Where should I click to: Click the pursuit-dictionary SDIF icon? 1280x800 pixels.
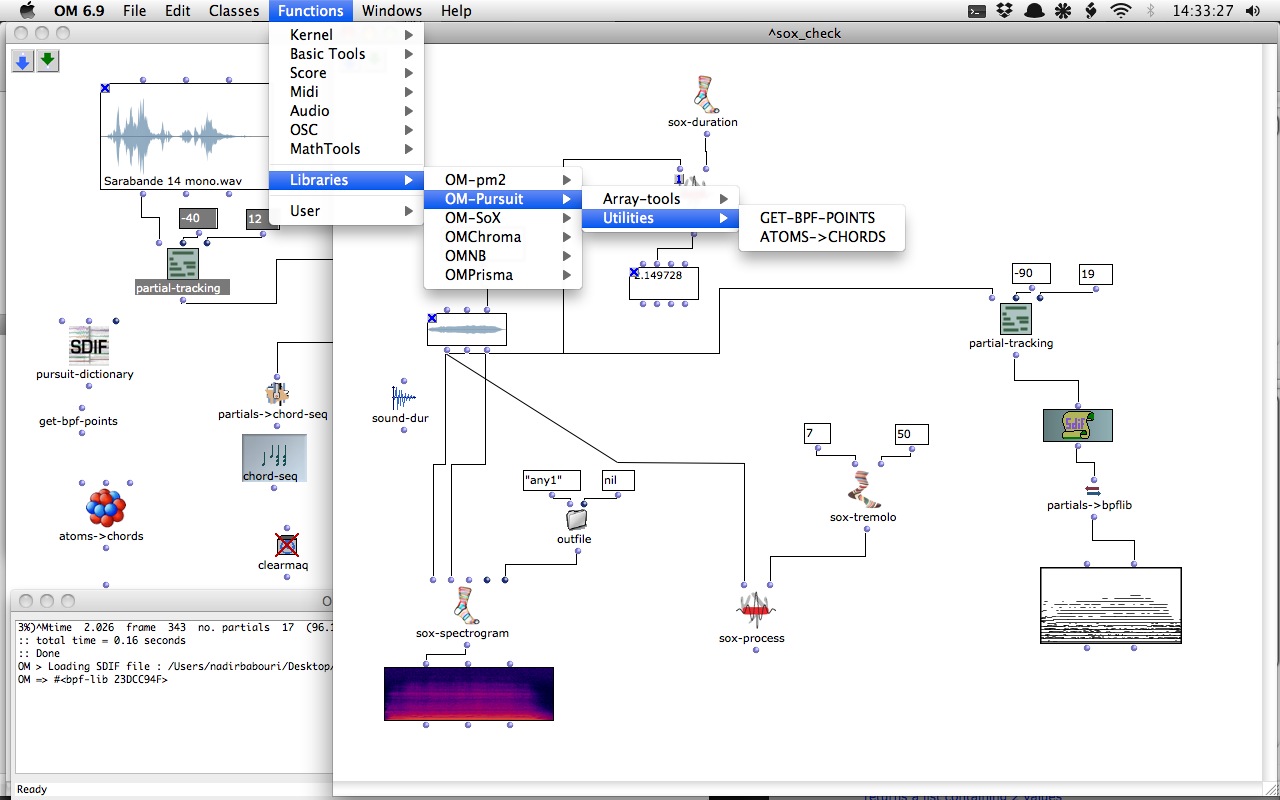(x=88, y=345)
